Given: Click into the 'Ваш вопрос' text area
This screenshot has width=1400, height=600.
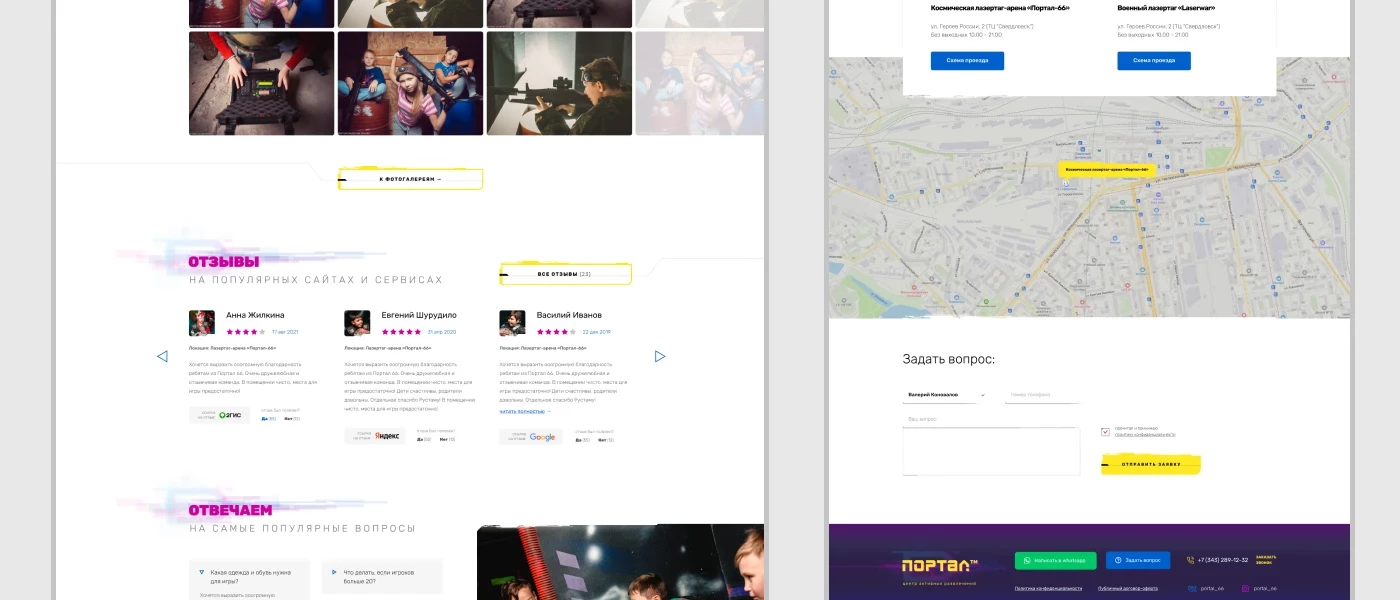Looking at the screenshot, I should pos(990,450).
